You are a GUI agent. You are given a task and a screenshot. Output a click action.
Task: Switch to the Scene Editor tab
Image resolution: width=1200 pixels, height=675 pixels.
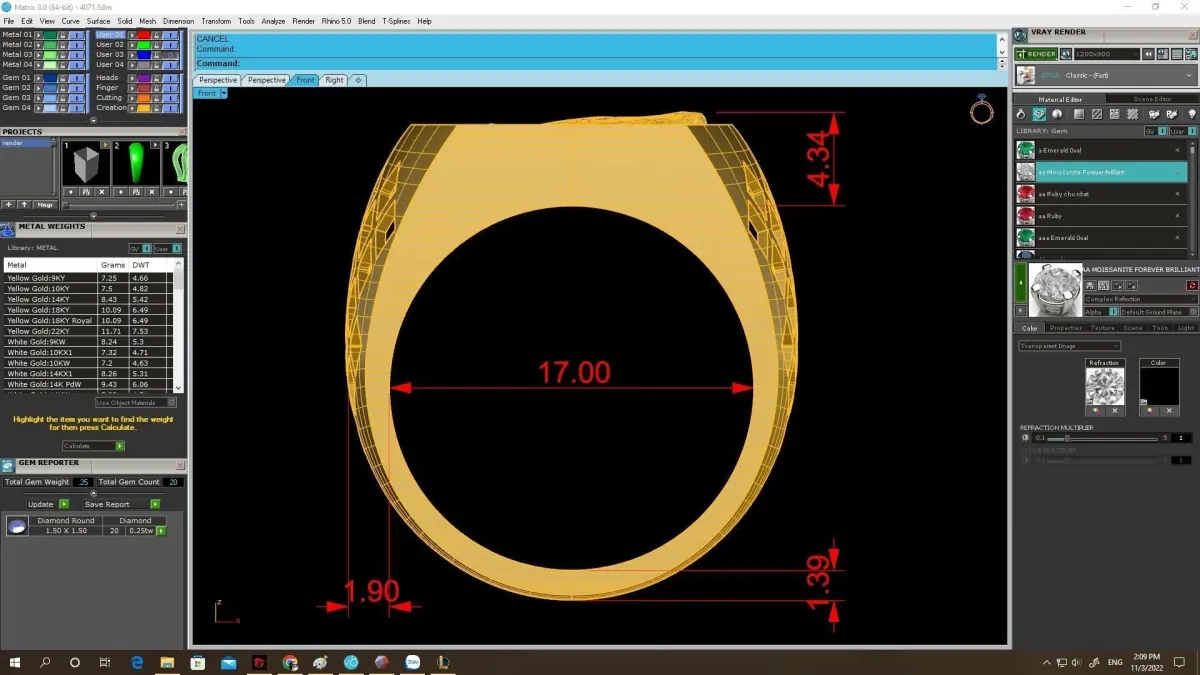[1152, 99]
